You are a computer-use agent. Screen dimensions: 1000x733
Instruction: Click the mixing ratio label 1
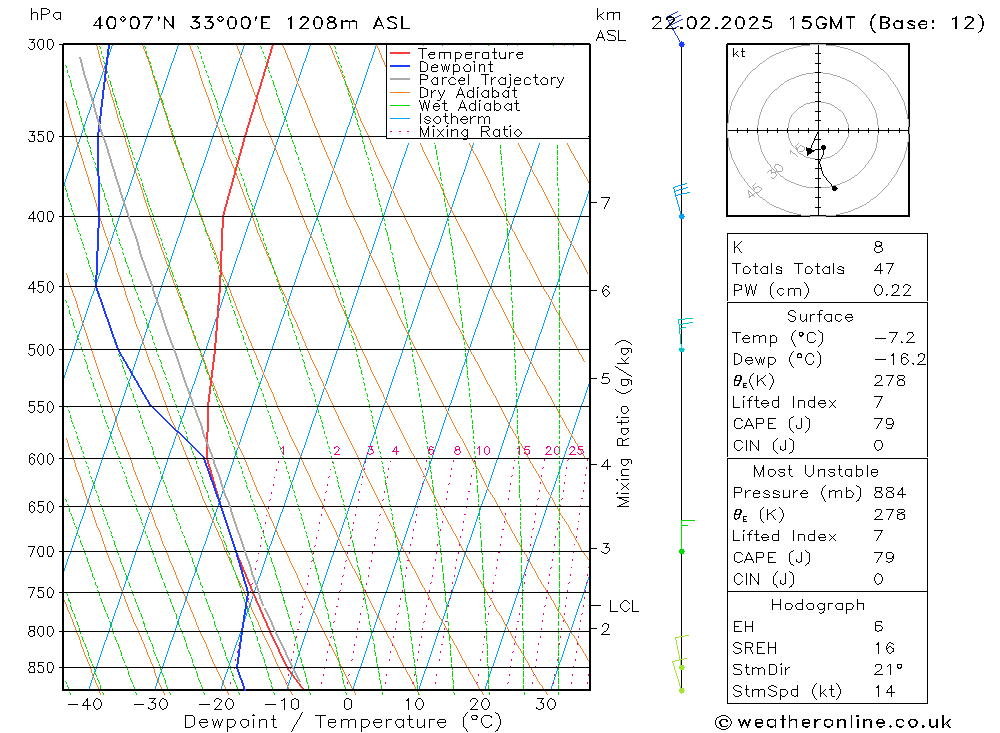(283, 450)
